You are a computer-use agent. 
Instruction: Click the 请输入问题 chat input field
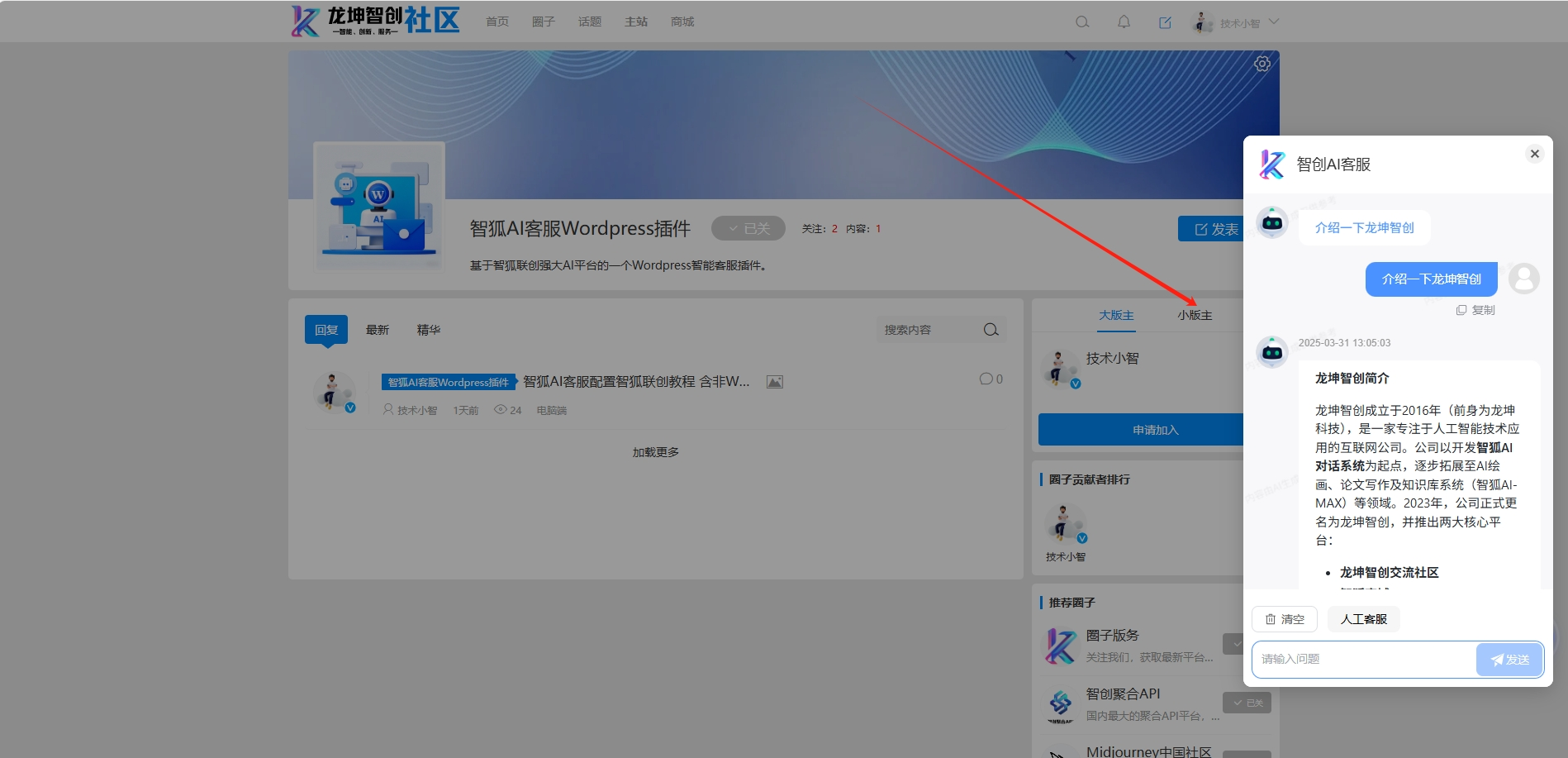click(1364, 660)
